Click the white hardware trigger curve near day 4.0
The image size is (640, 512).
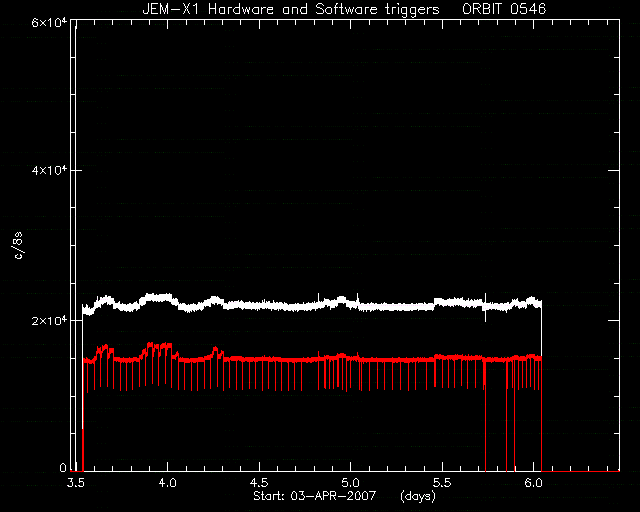(x=167, y=298)
